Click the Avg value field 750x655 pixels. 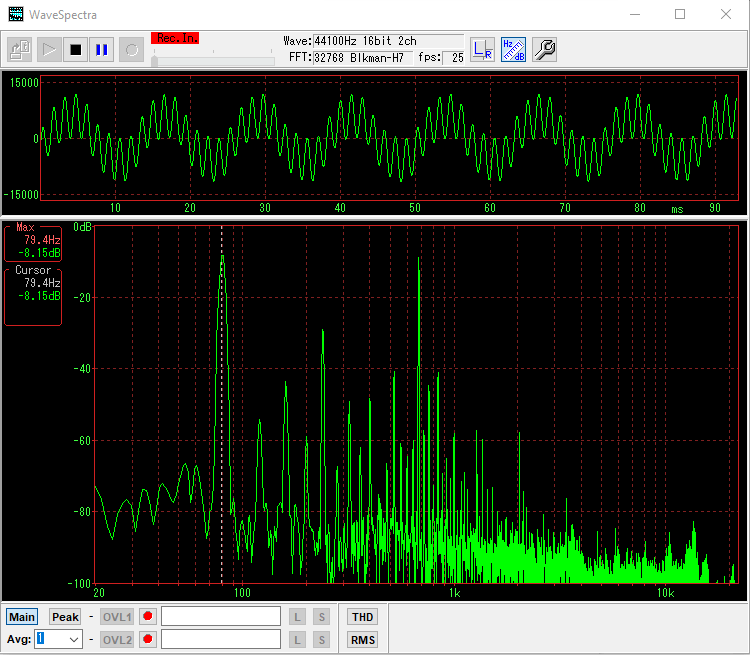(51, 639)
